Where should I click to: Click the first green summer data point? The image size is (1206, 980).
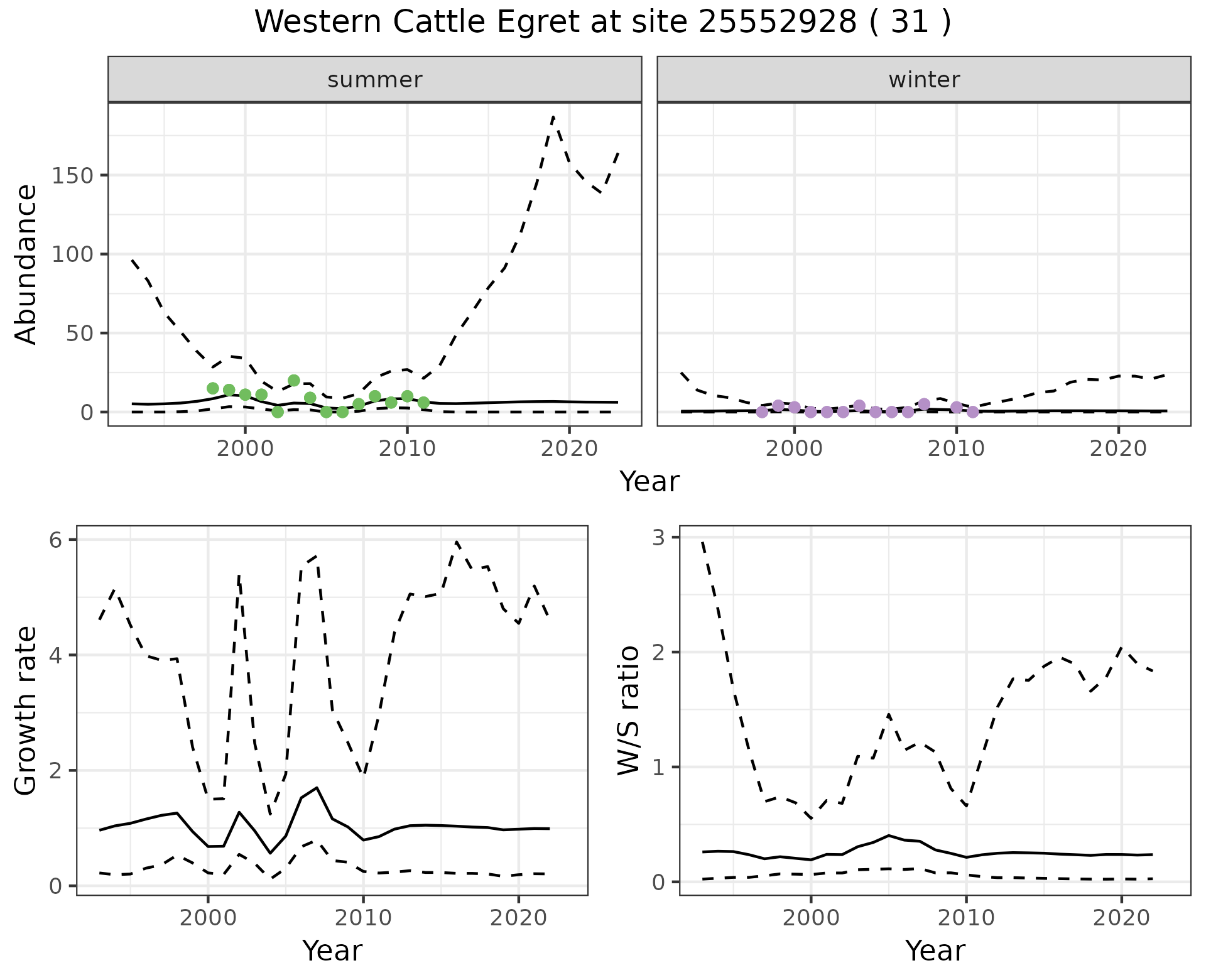212,388
